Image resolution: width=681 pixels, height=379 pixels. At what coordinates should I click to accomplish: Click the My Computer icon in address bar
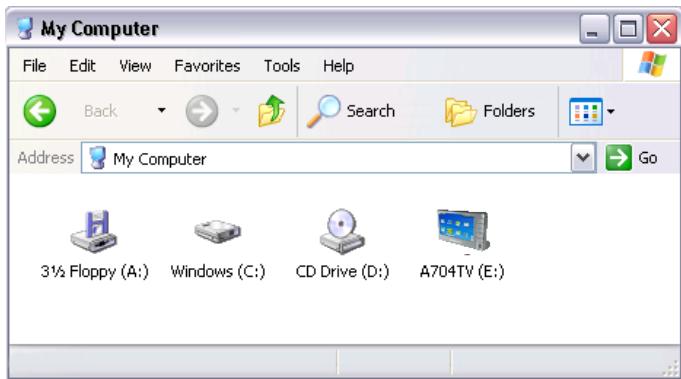[98, 158]
